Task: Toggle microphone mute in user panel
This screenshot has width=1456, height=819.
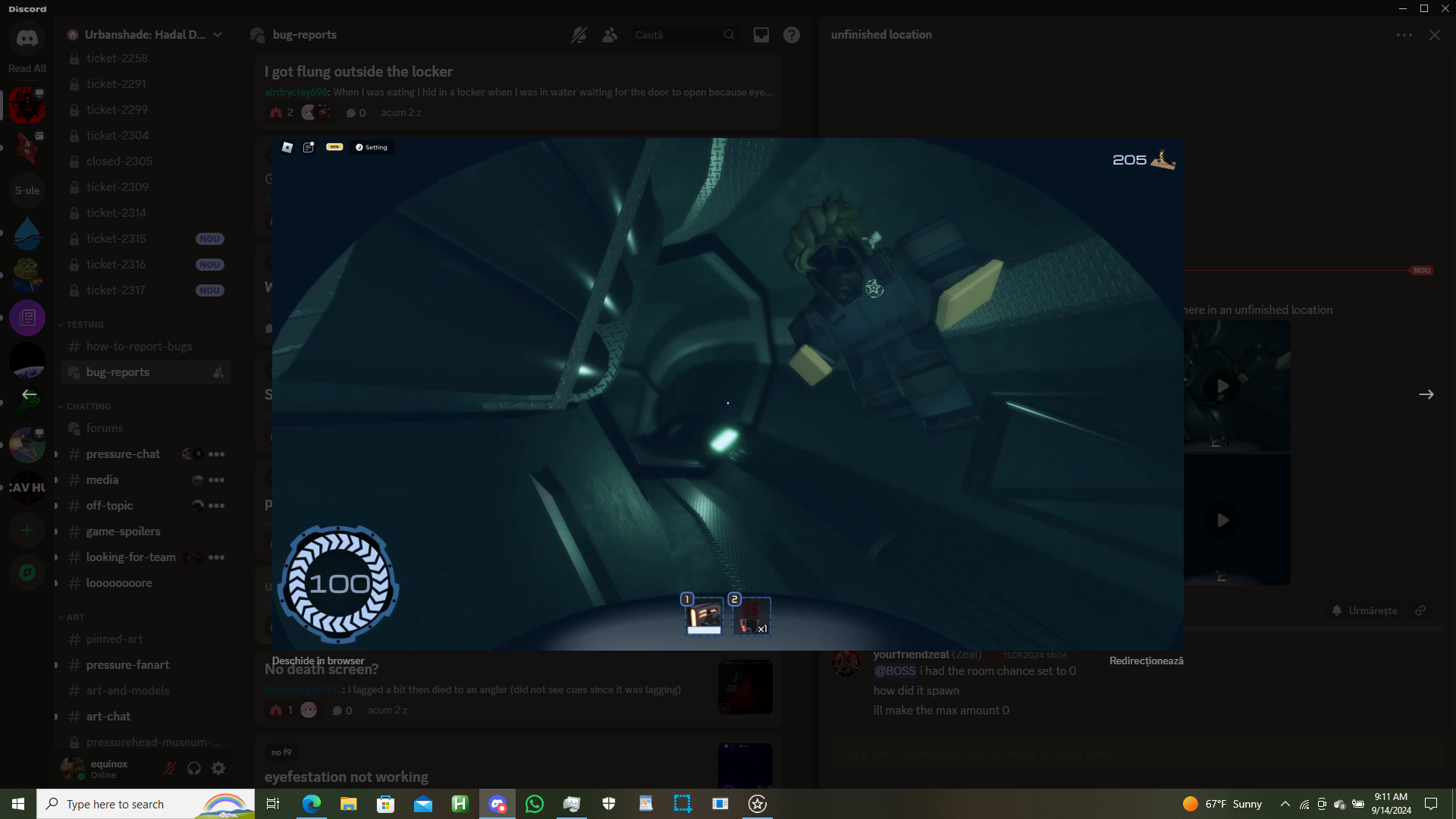Action: 170,768
